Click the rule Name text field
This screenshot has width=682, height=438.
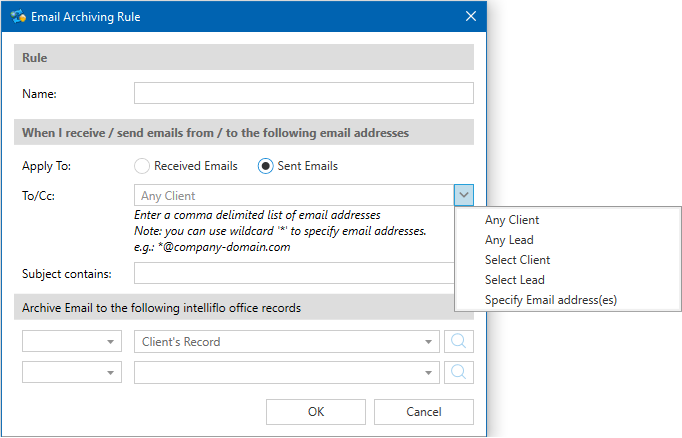[303, 93]
